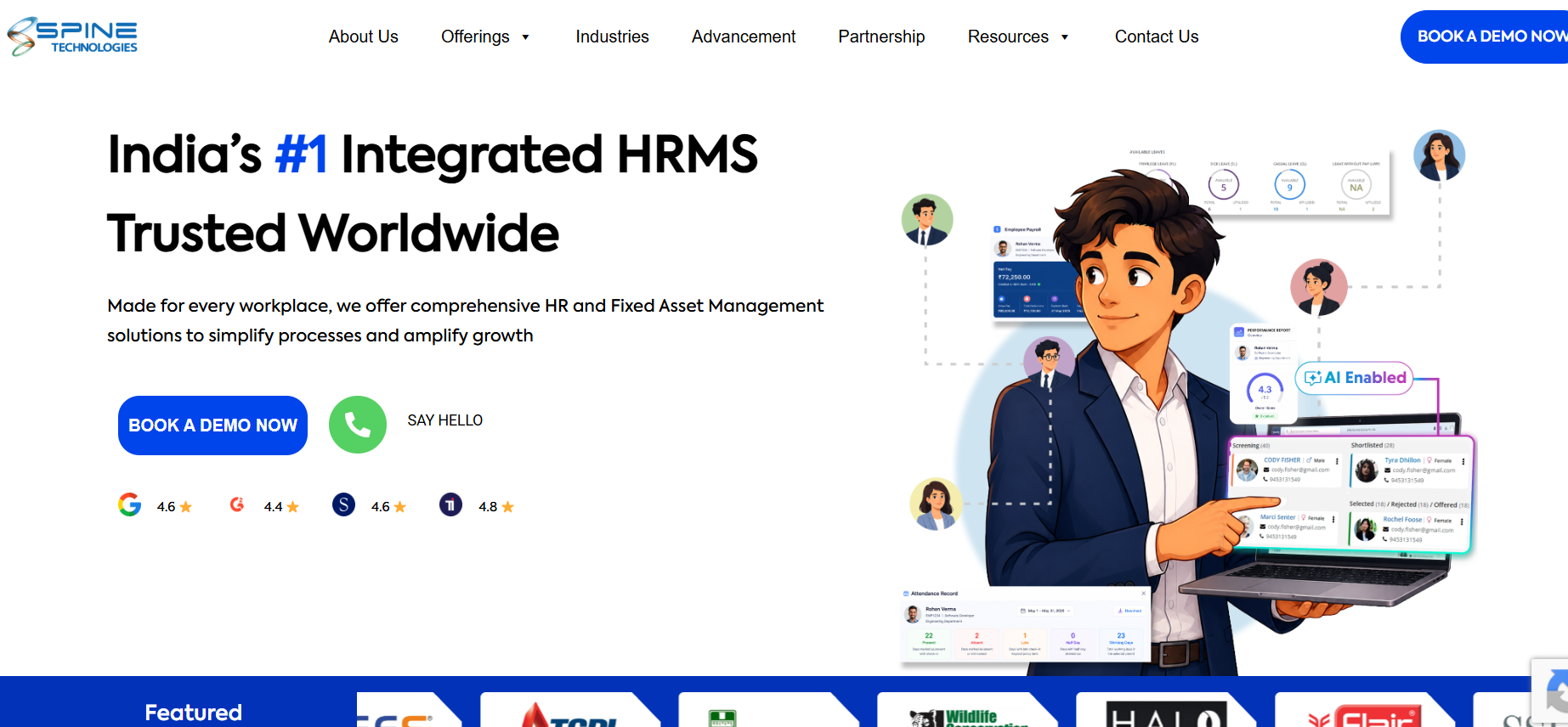1568x727 pixels.
Task: Click the star next to 4.8 rating
Action: [508, 507]
